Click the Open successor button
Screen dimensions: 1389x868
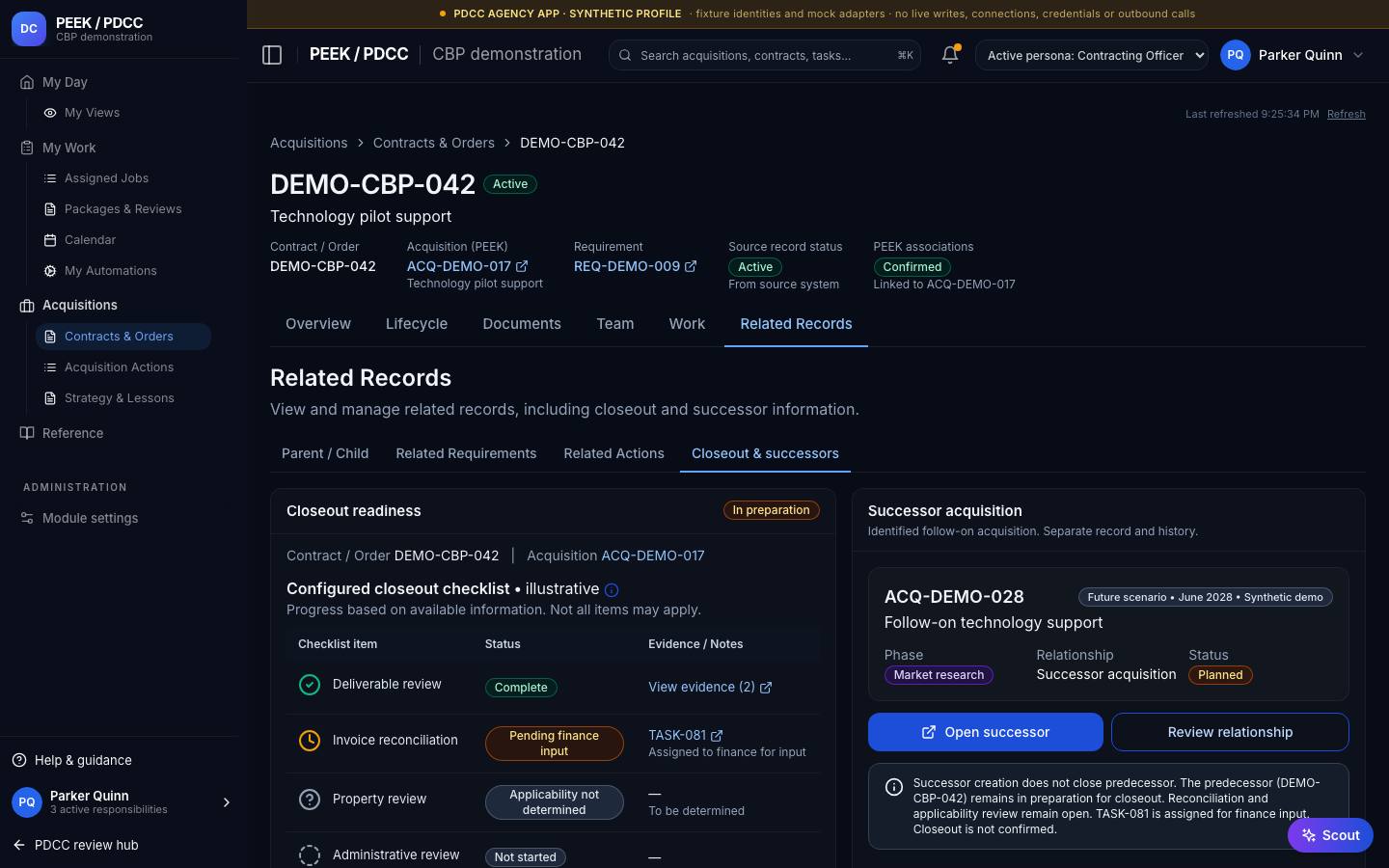(x=985, y=732)
